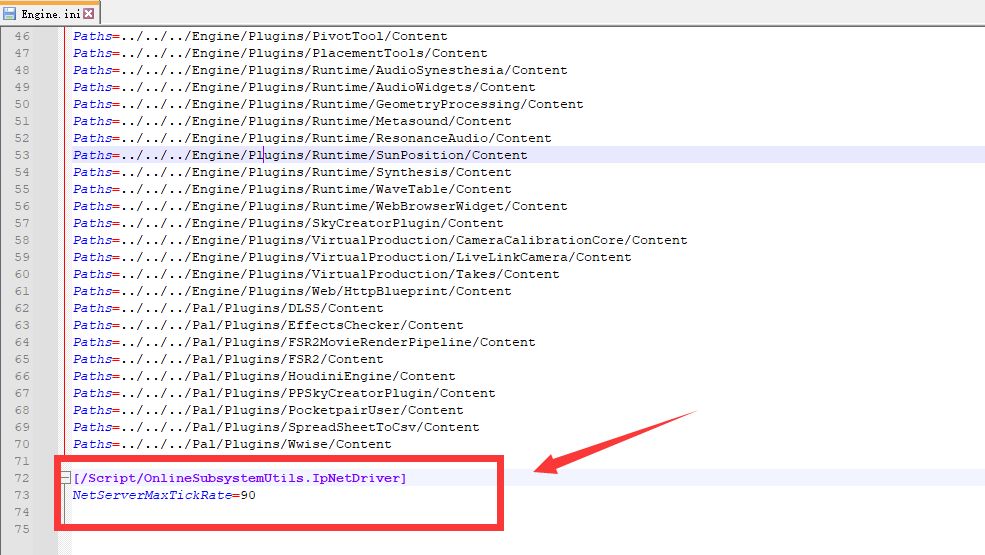Click the FSR2MovieRenderPipeline/Content path line
Viewport: 985px width, 555px height.
pyautogui.click(x=304, y=341)
